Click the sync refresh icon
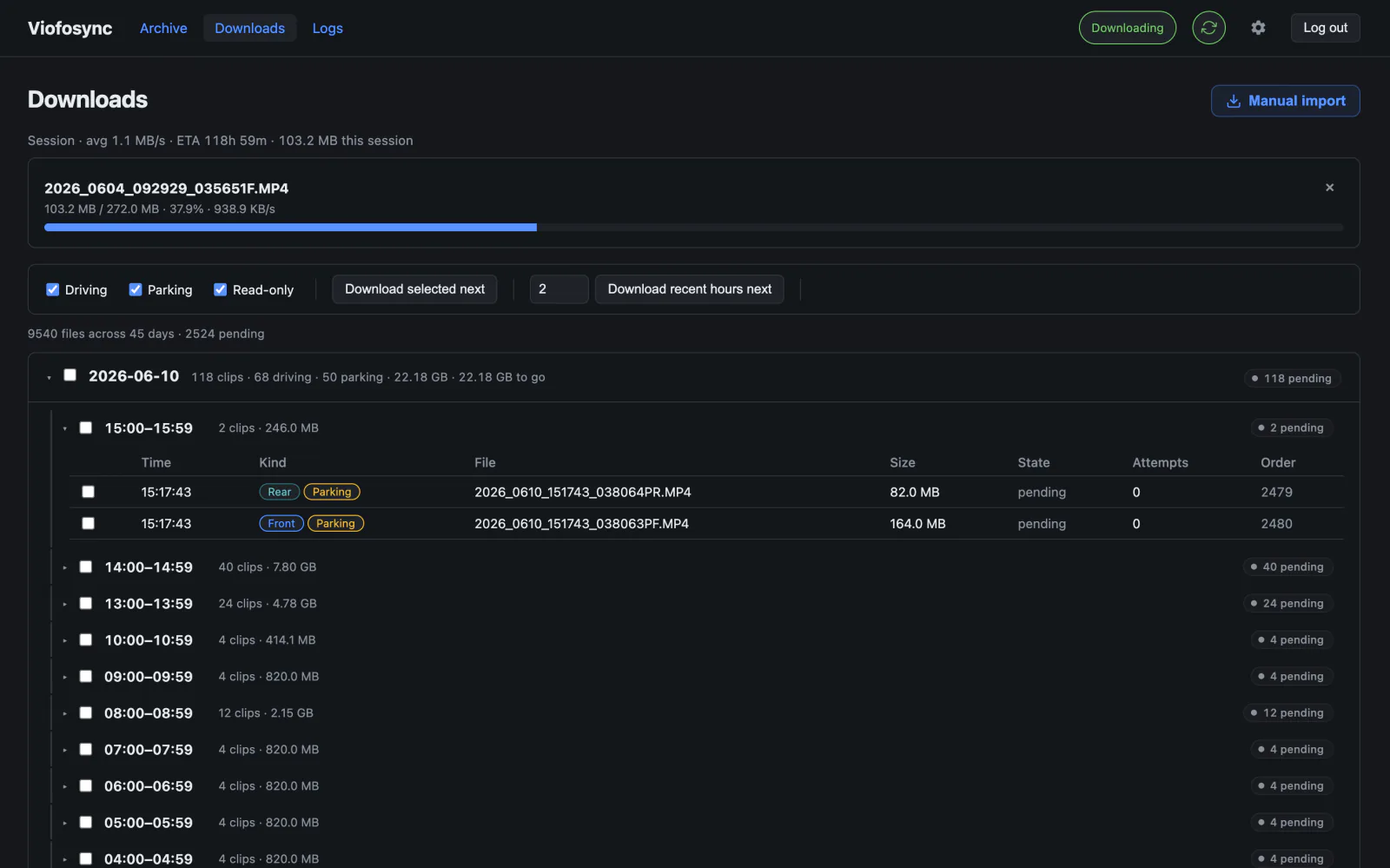 (x=1208, y=28)
